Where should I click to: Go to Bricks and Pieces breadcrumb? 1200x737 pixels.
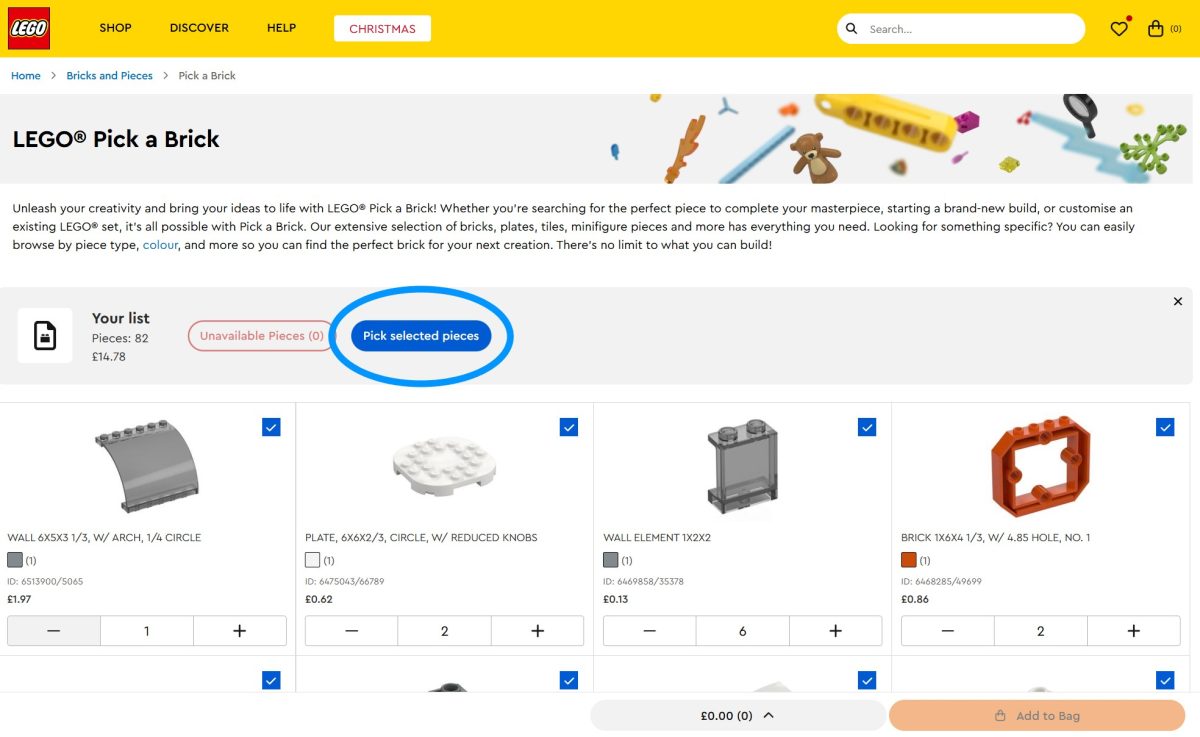[109, 76]
